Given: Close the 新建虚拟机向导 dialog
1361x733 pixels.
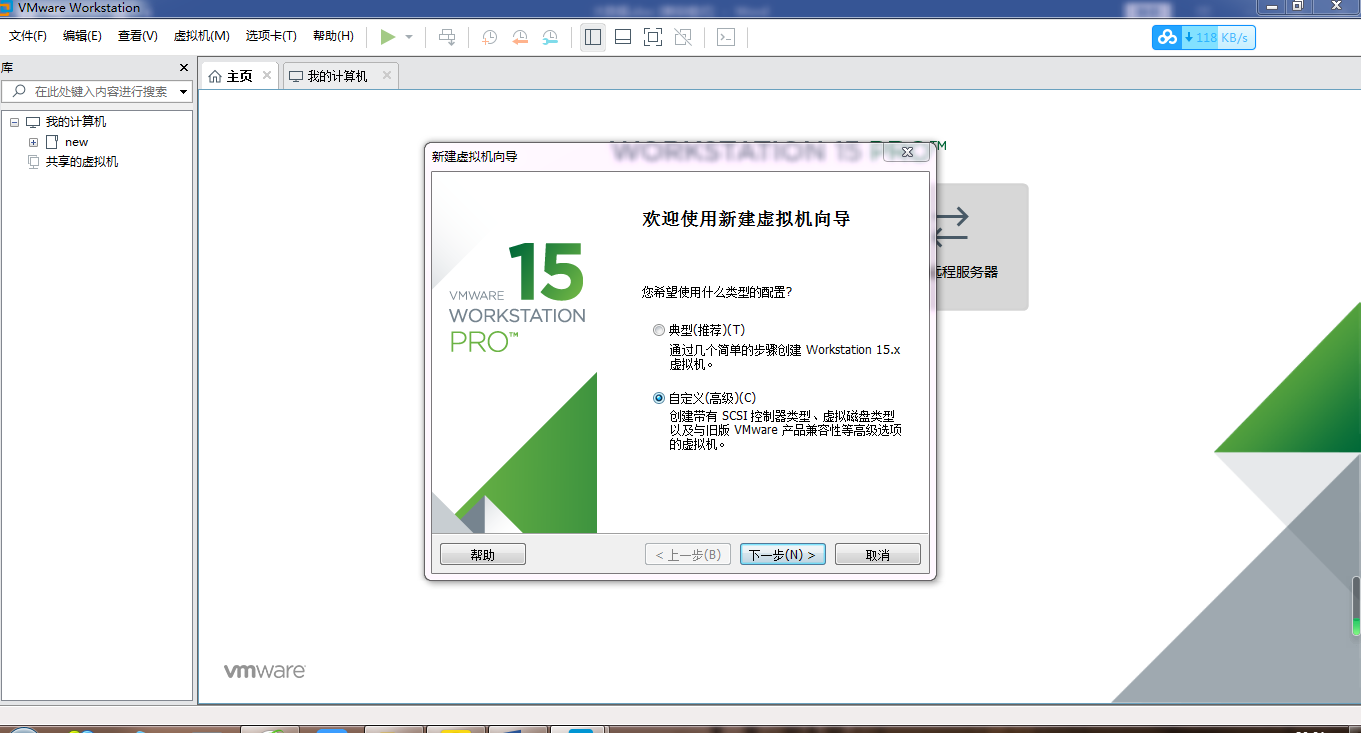Looking at the screenshot, I should pos(908,152).
